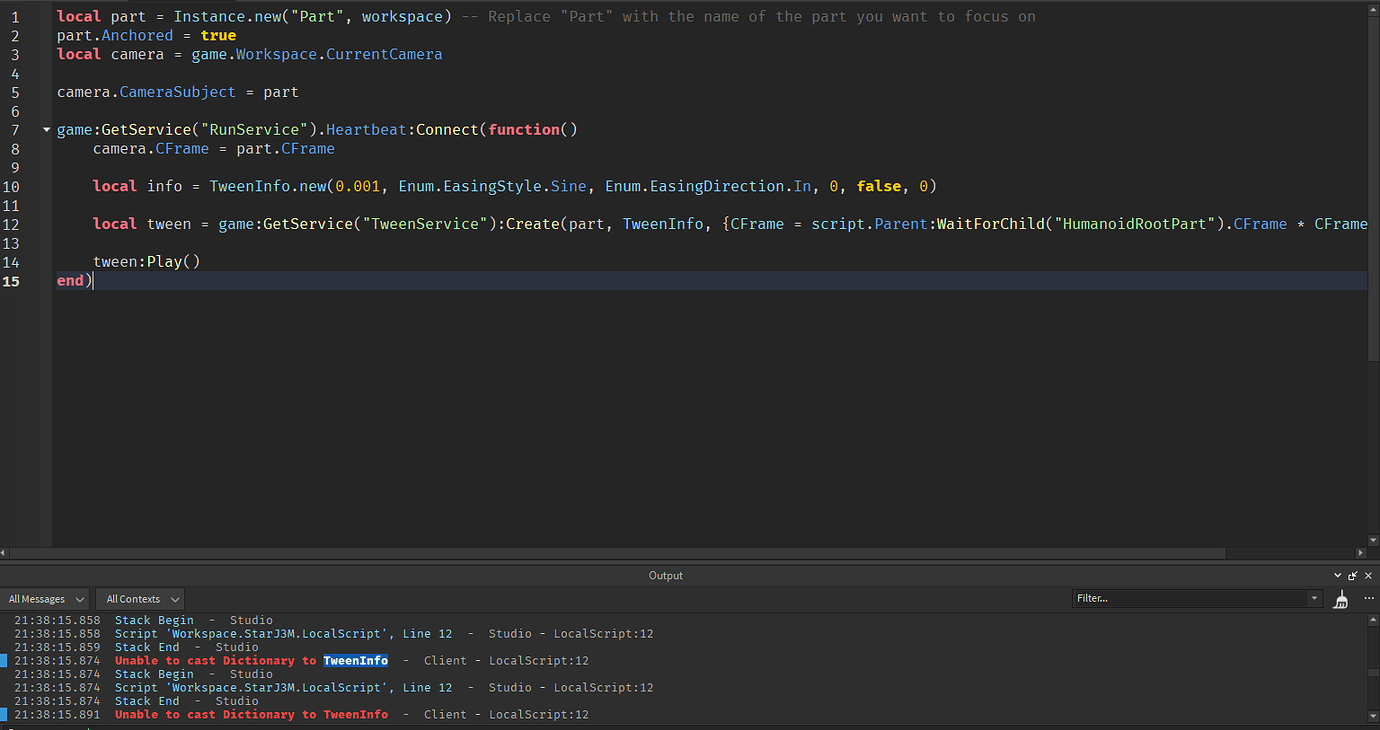Type in the Output Filter field
This screenshot has height=730, width=1380.
[1188, 599]
